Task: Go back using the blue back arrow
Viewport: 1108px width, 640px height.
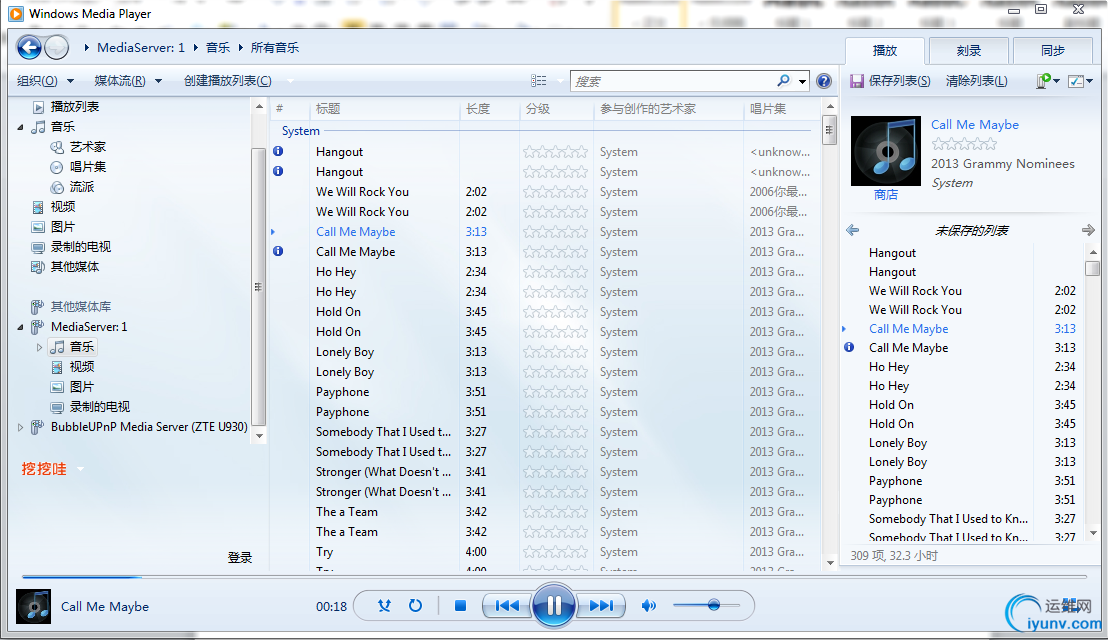Action: click(x=30, y=47)
